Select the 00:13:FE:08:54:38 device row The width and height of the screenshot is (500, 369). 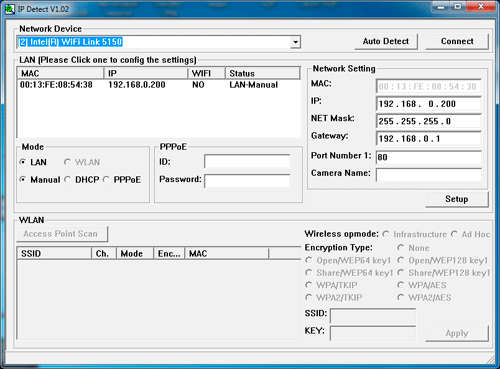[159, 85]
